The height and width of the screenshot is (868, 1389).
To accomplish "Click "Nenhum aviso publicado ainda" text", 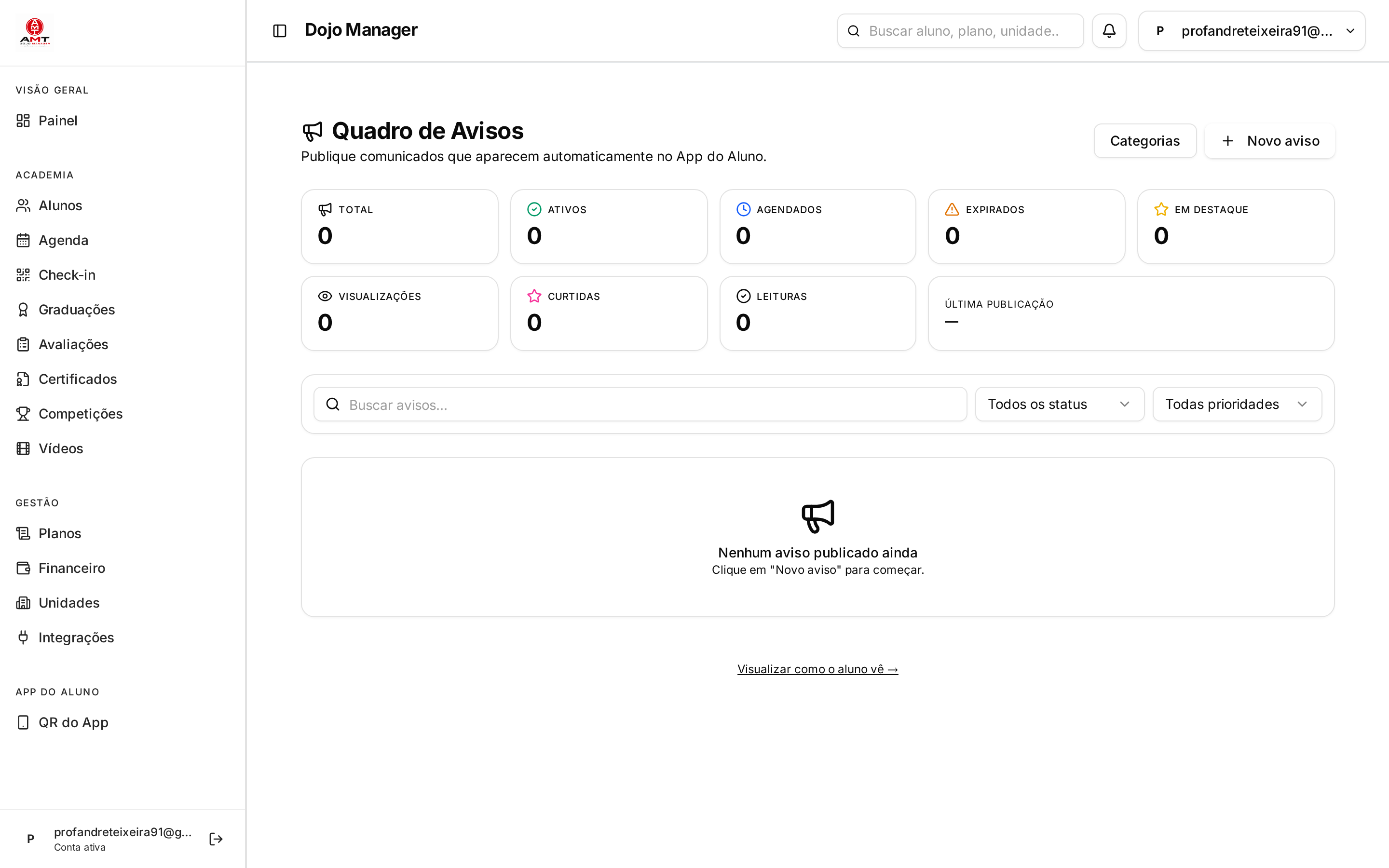I will [x=817, y=552].
